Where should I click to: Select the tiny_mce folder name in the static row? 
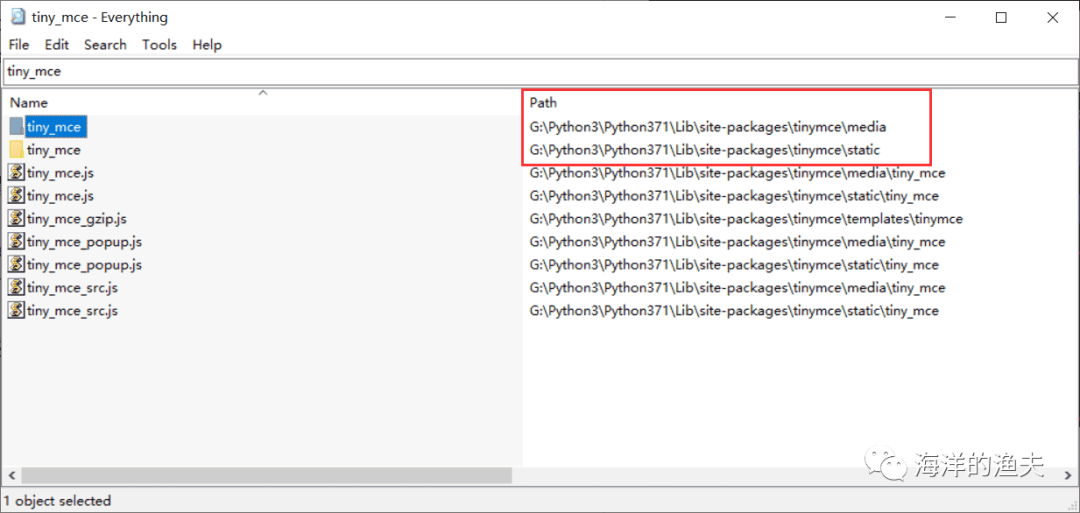[54, 149]
